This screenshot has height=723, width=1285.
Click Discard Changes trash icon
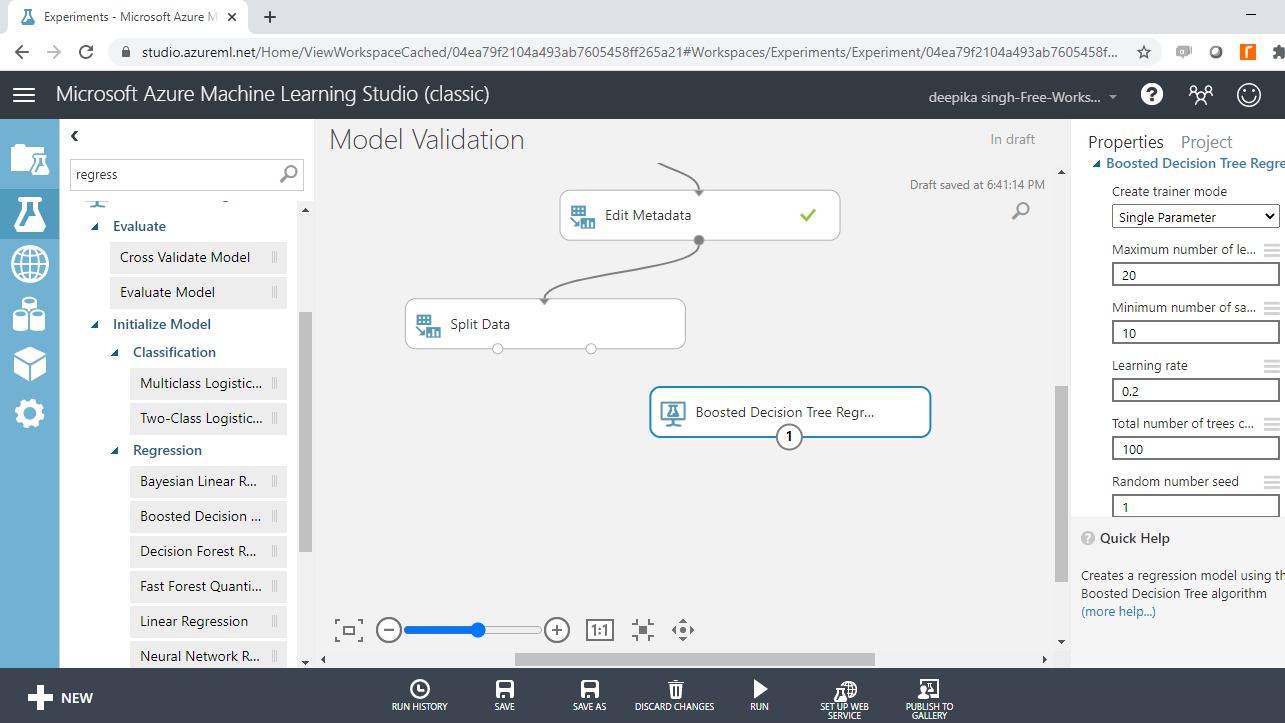[675, 696]
